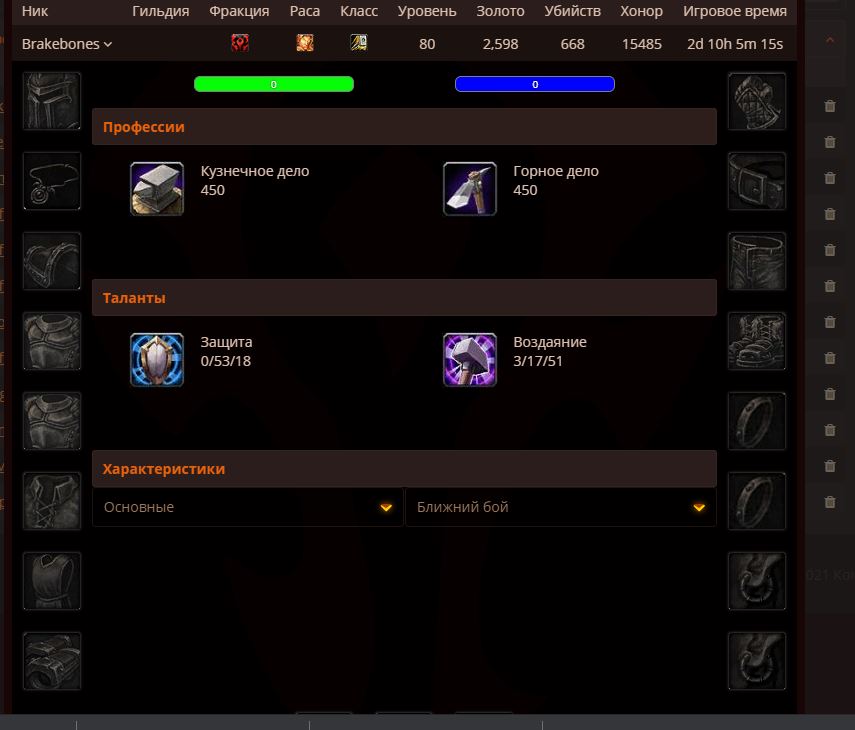The image size is (855, 730).
Task: Open the empty necklace equipment slot
Action: tap(52, 181)
